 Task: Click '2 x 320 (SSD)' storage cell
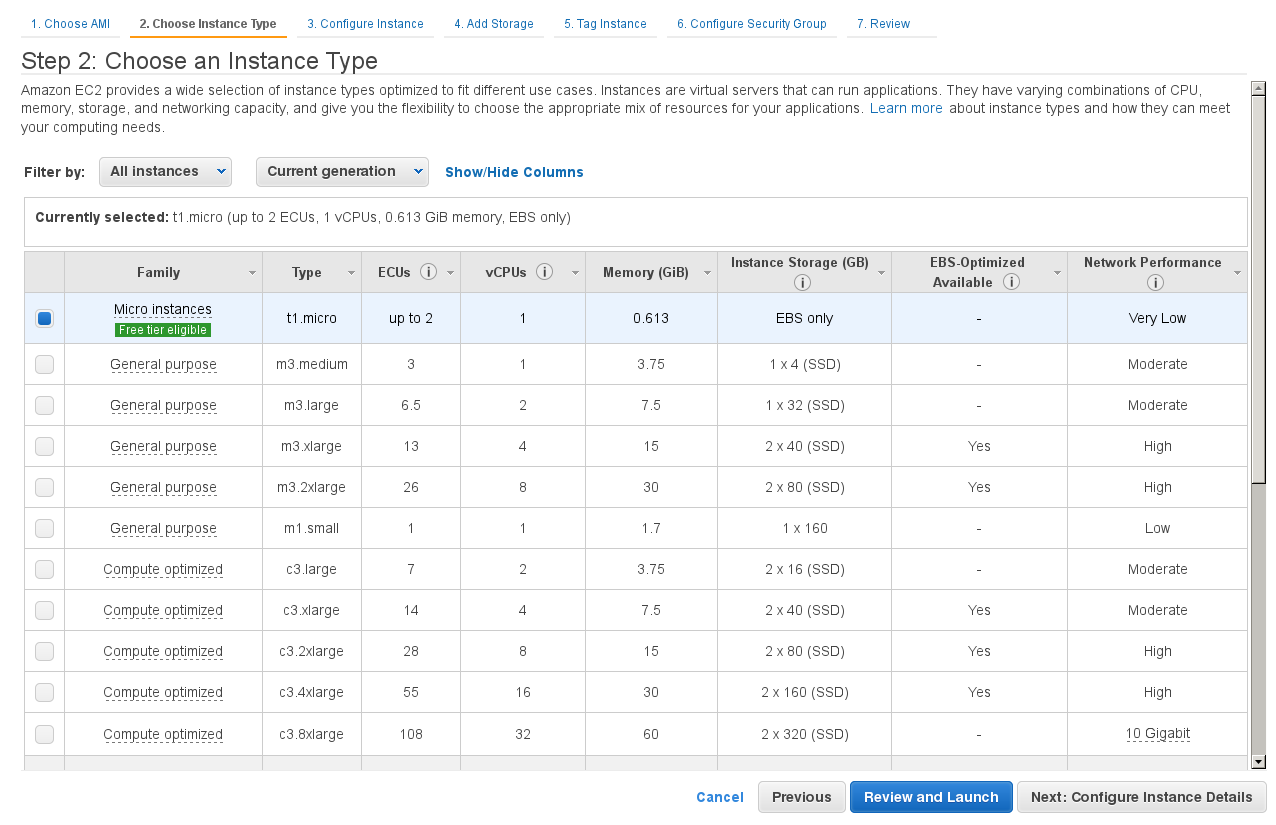click(x=805, y=734)
